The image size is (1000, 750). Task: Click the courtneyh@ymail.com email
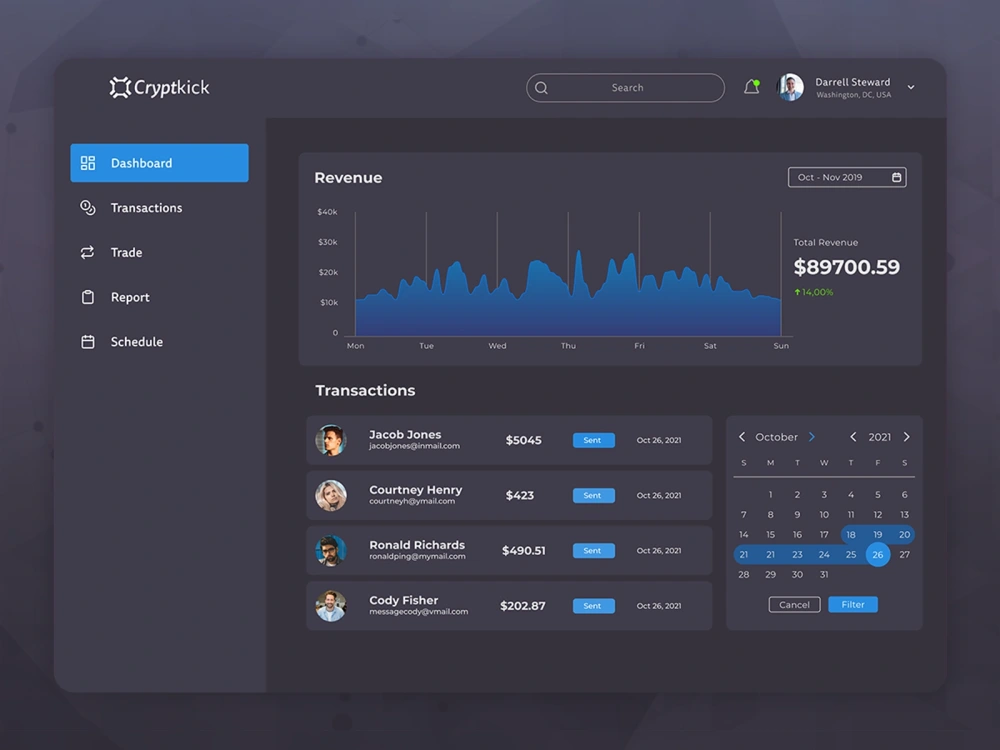click(412, 501)
